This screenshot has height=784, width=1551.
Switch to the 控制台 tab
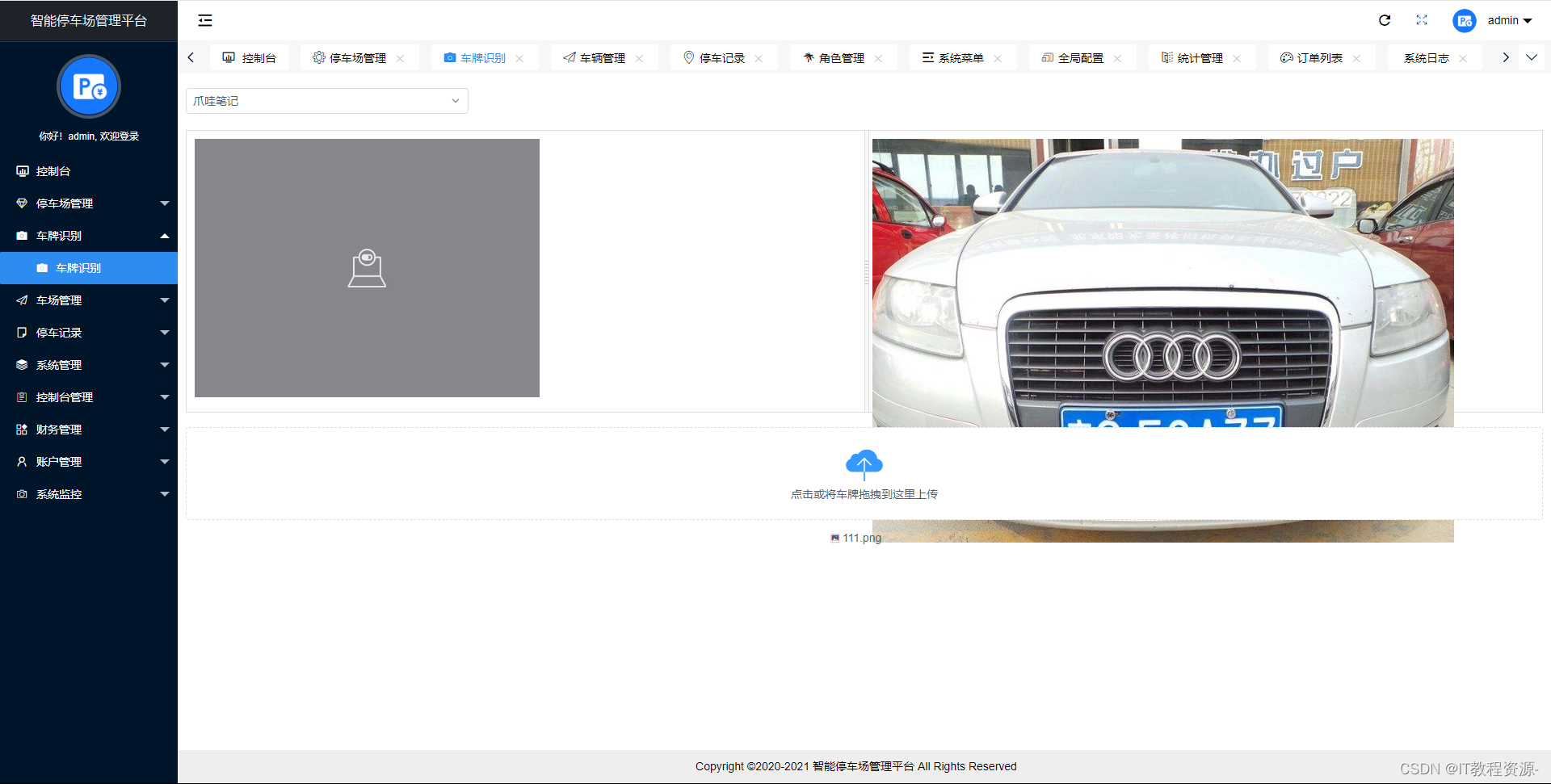click(250, 58)
